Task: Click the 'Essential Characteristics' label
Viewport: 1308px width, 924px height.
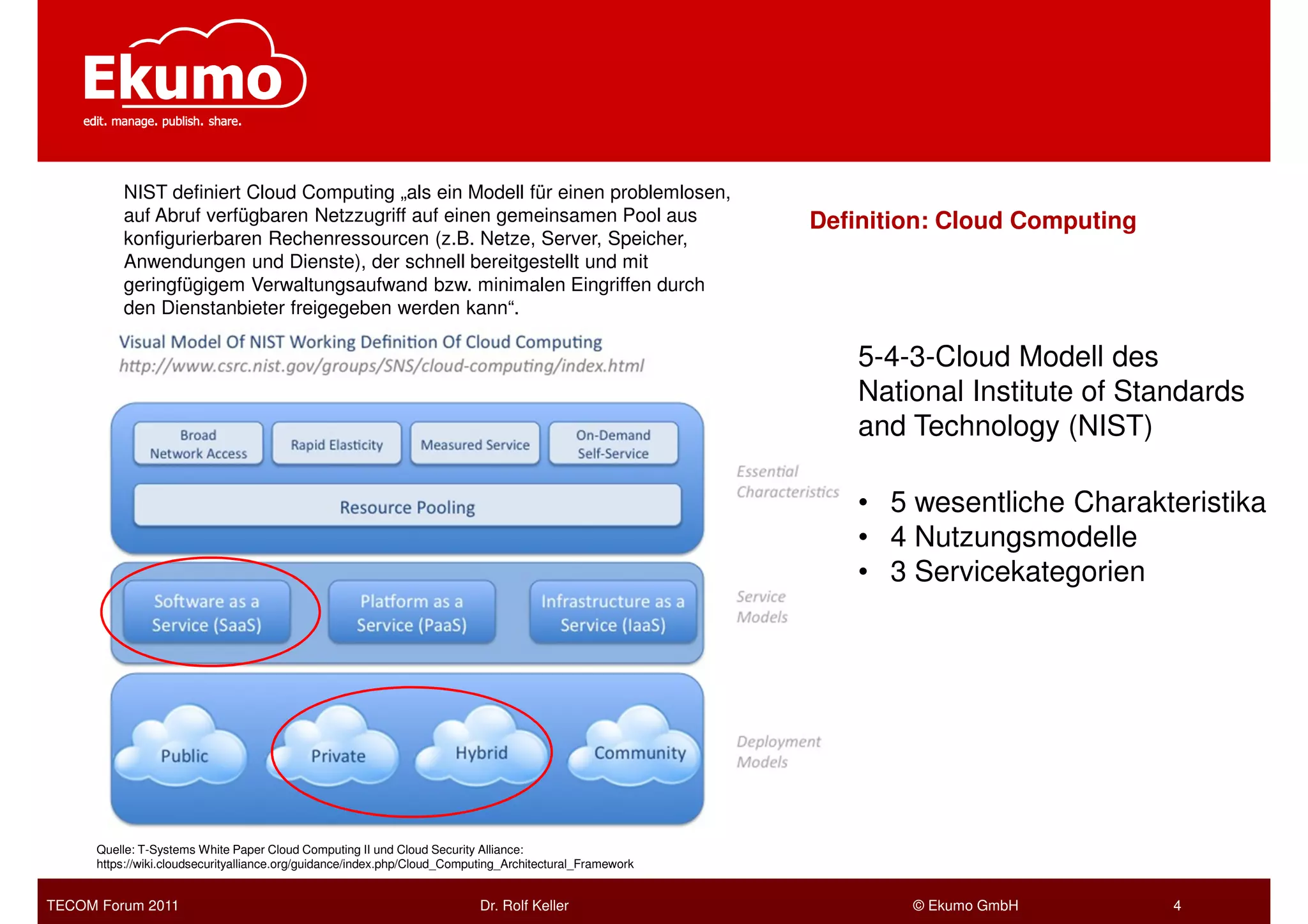Action: [x=787, y=481]
